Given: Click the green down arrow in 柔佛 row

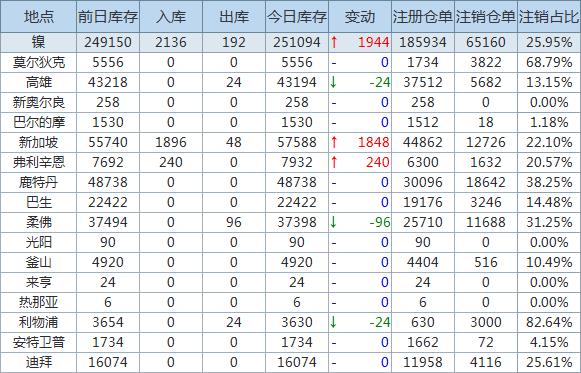Looking at the screenshot, I should tap(333, 222).
